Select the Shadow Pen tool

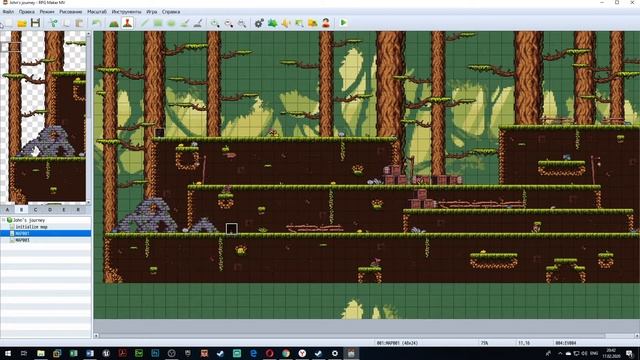198,23
